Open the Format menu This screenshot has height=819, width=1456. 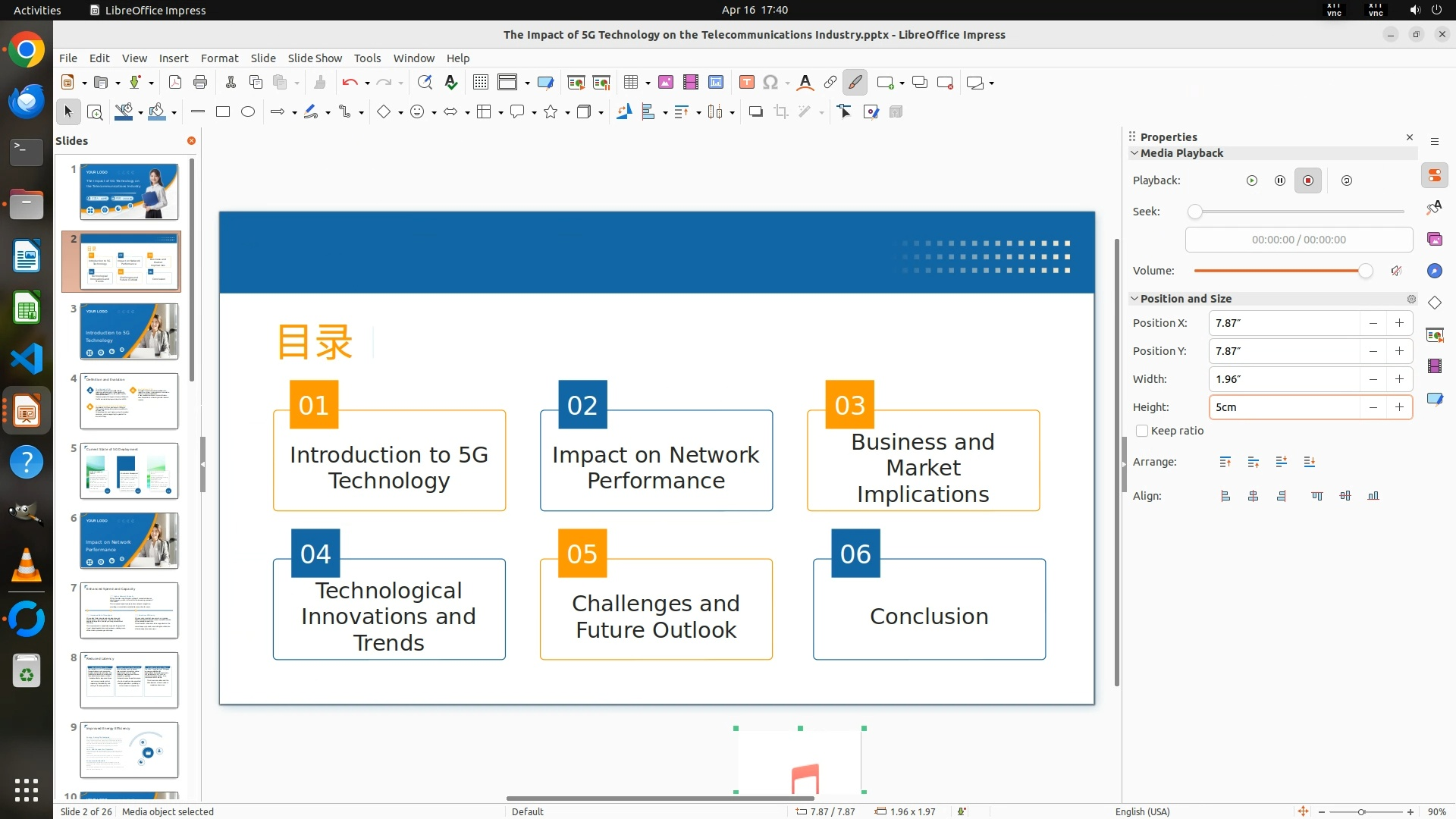point(219,58)
